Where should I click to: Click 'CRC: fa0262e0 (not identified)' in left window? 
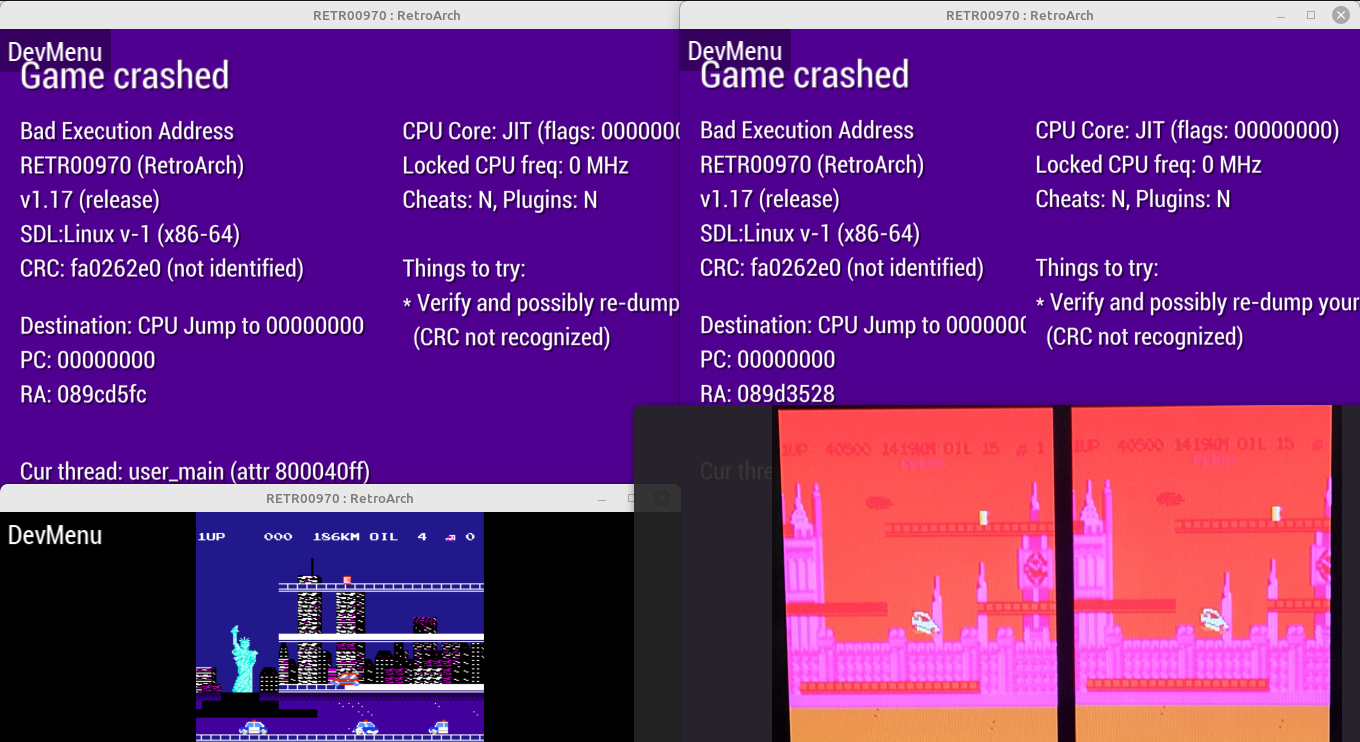(162, 268)
